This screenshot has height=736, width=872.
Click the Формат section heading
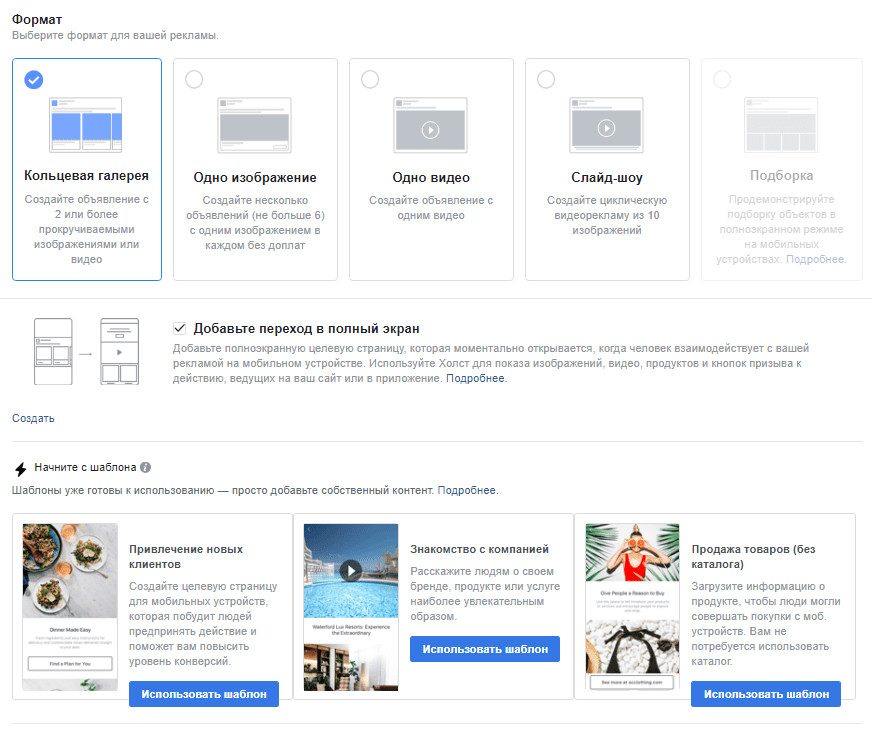coord(37,19)
